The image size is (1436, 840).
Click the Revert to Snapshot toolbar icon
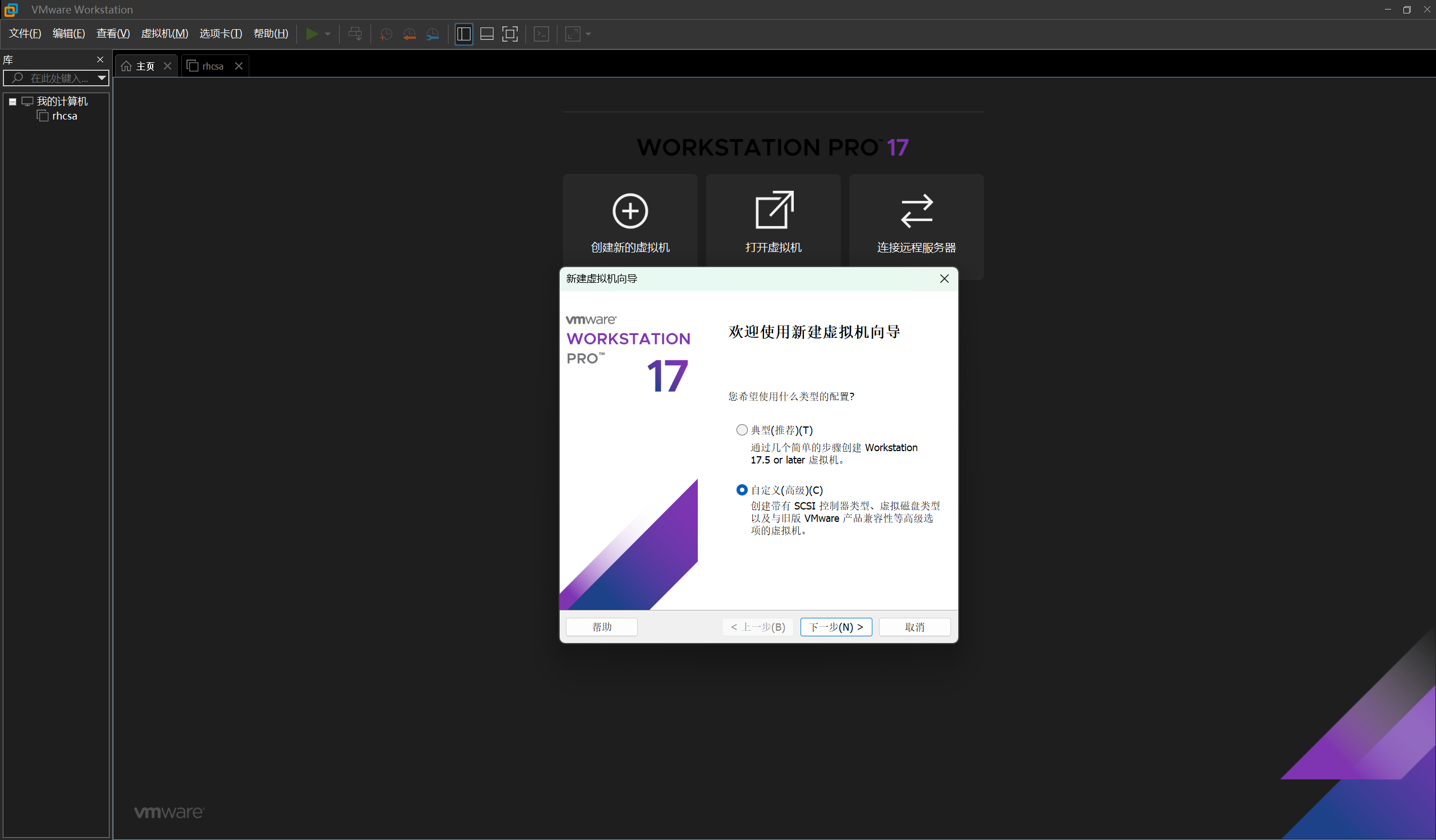tap(409, 34)
